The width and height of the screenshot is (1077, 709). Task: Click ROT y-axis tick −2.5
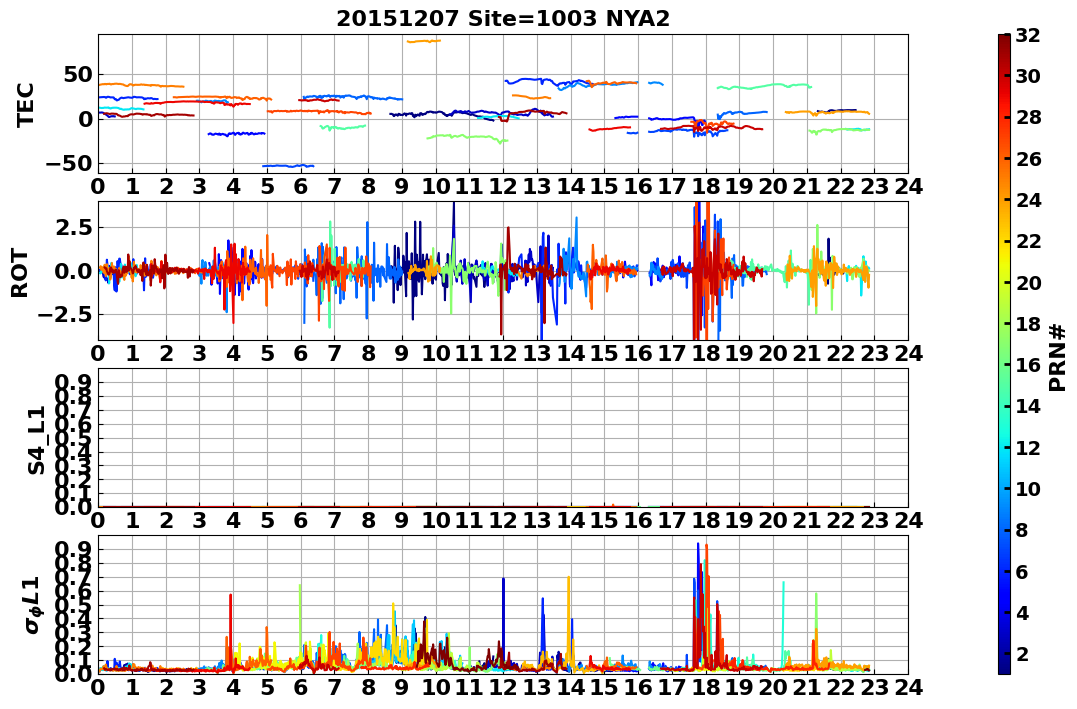[x=65, y=315]
